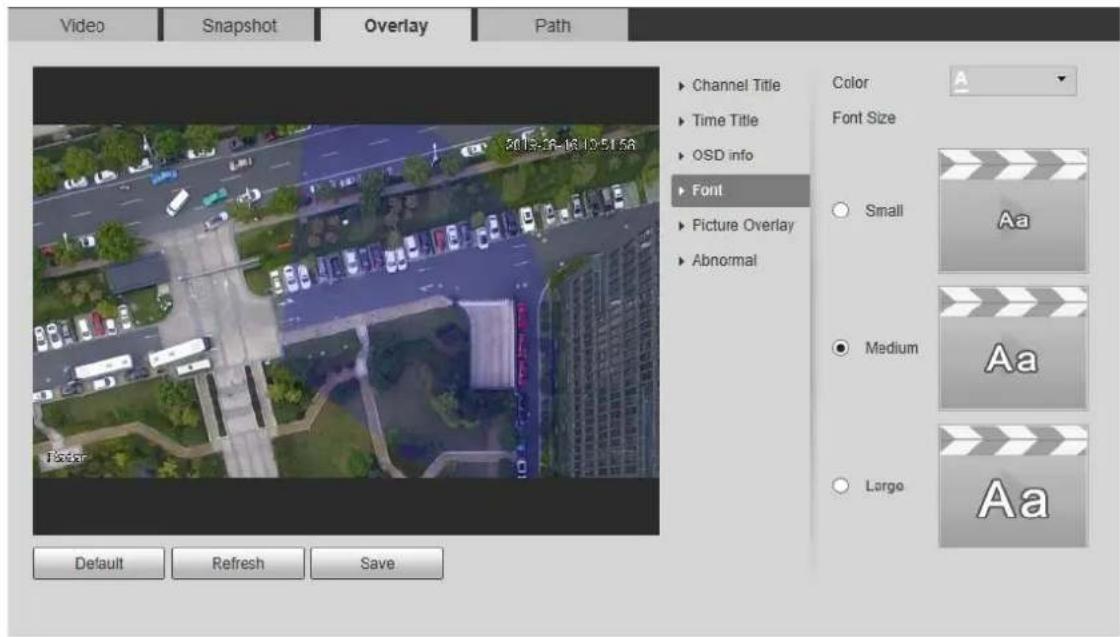Image resolution: width=1120 pixels, height=637 pixels.
Task: Click the Refresh button
Action: (238, 563)
